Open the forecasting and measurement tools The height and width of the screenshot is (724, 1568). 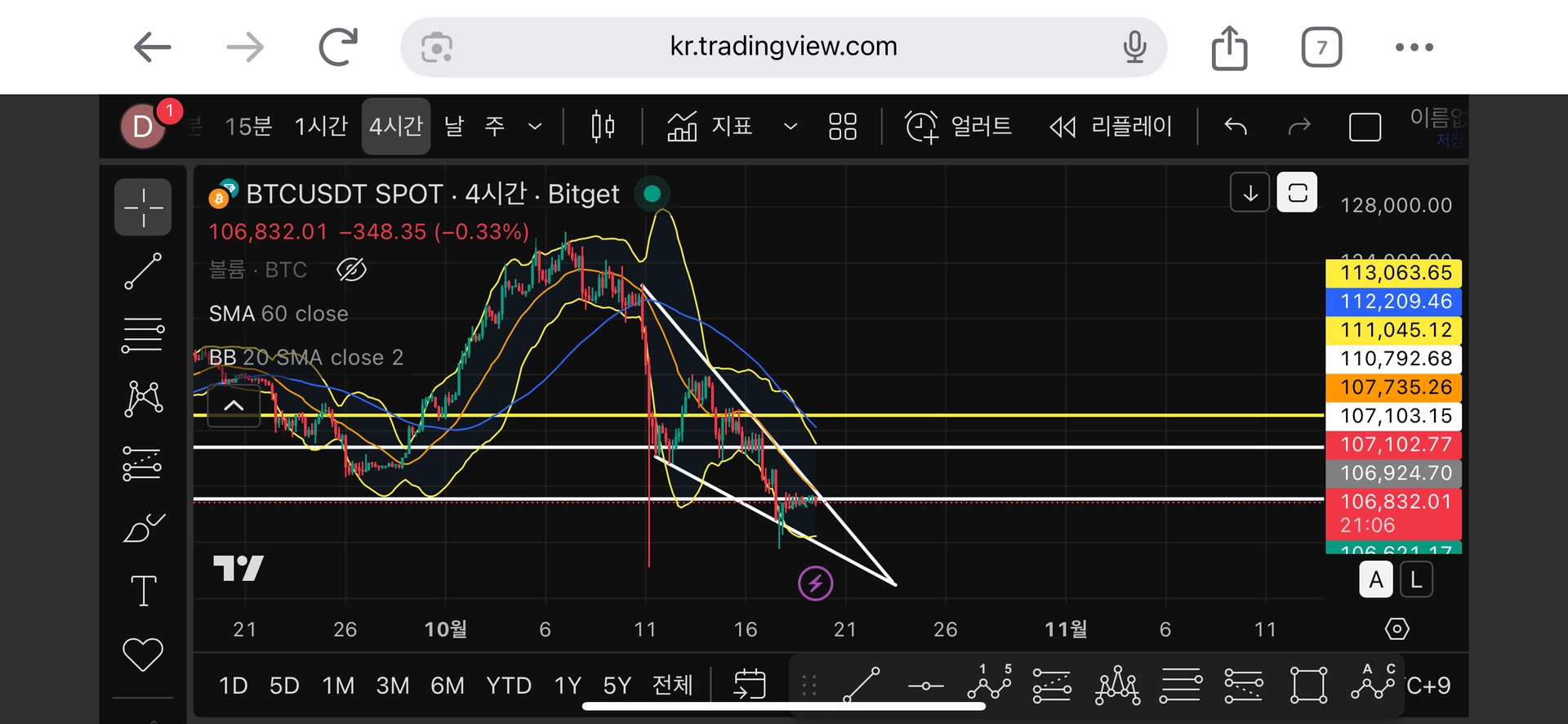(x=143, y=463)
